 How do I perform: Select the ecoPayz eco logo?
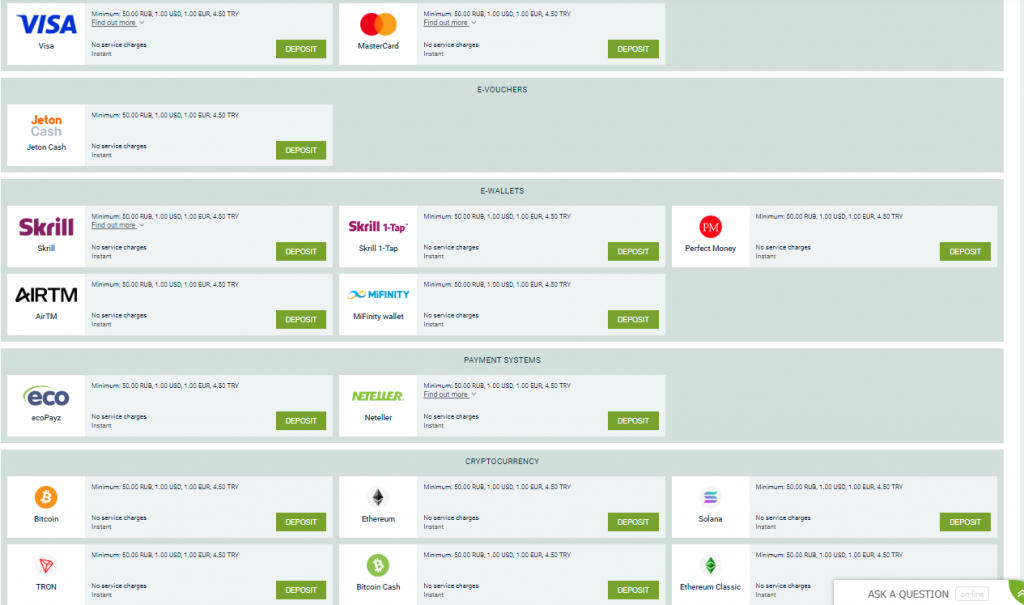coord(46,397)
